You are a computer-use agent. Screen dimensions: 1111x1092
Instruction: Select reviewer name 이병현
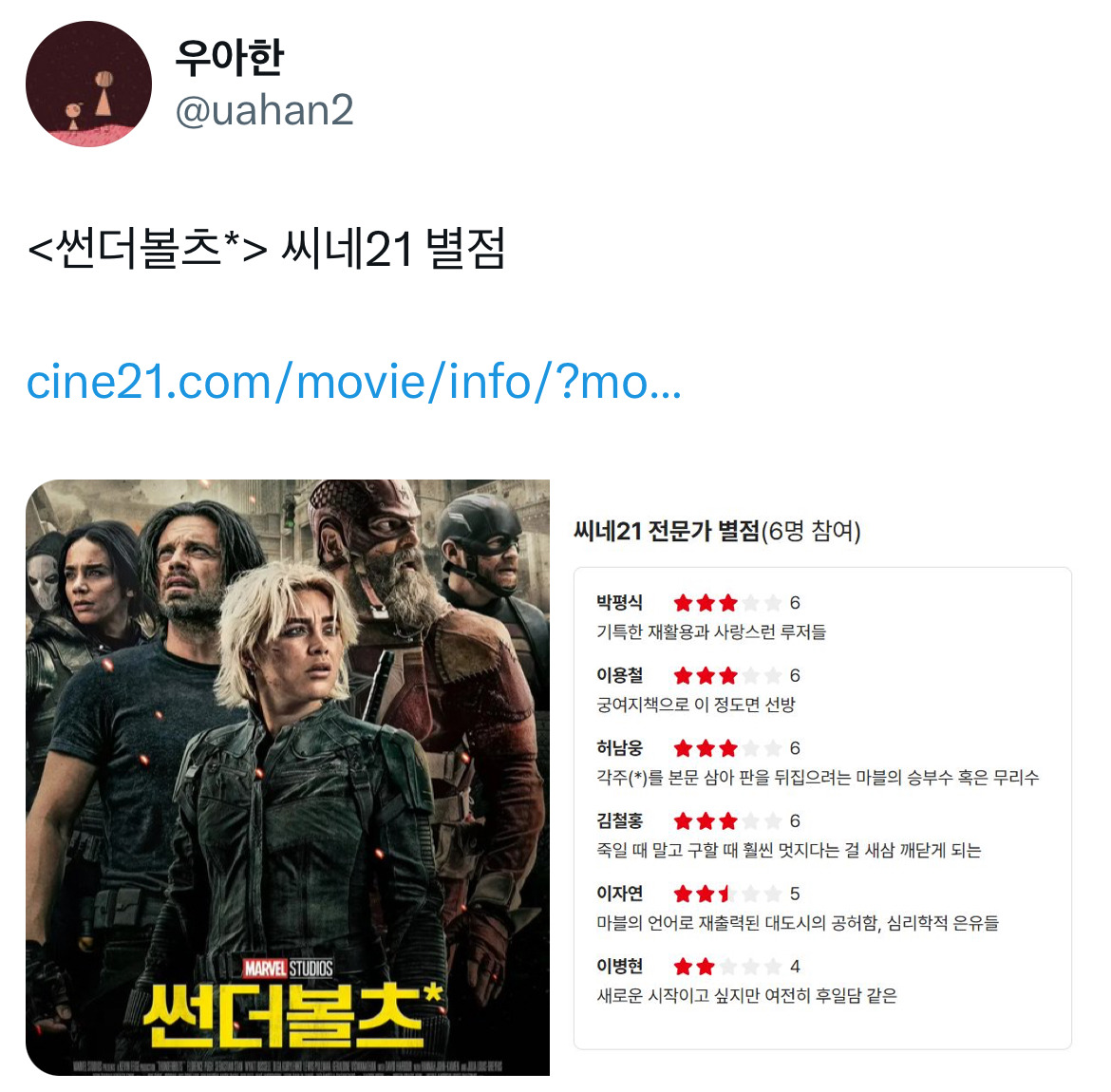click(x=620, y=966)
